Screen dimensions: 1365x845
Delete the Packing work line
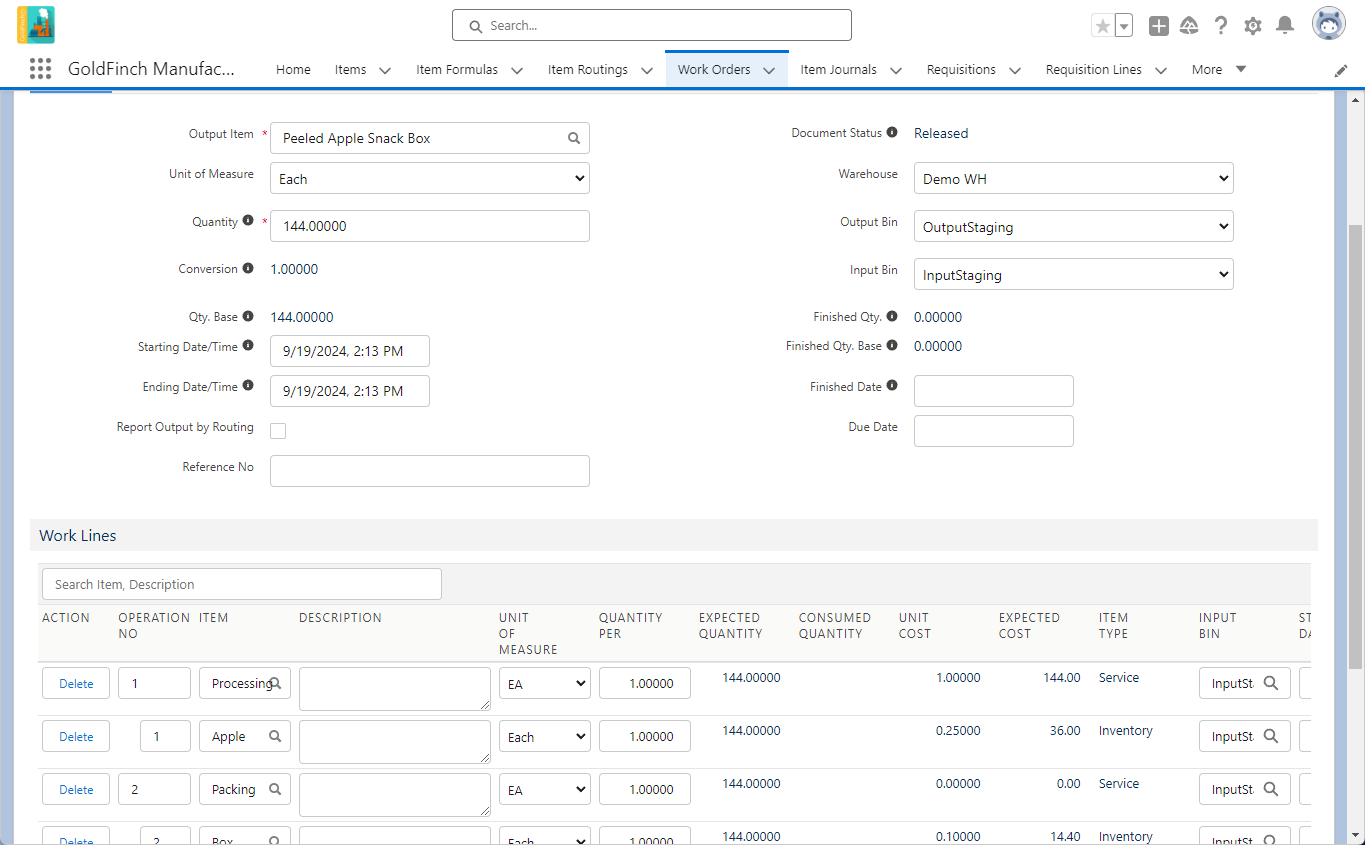click(76, 790)
